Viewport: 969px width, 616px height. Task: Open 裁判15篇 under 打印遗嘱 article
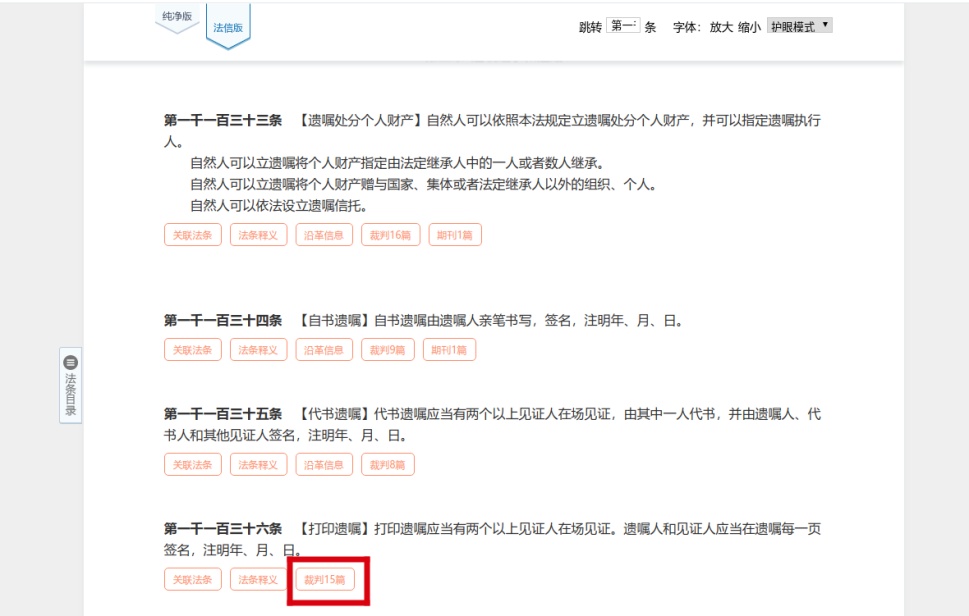click(325, 579)
